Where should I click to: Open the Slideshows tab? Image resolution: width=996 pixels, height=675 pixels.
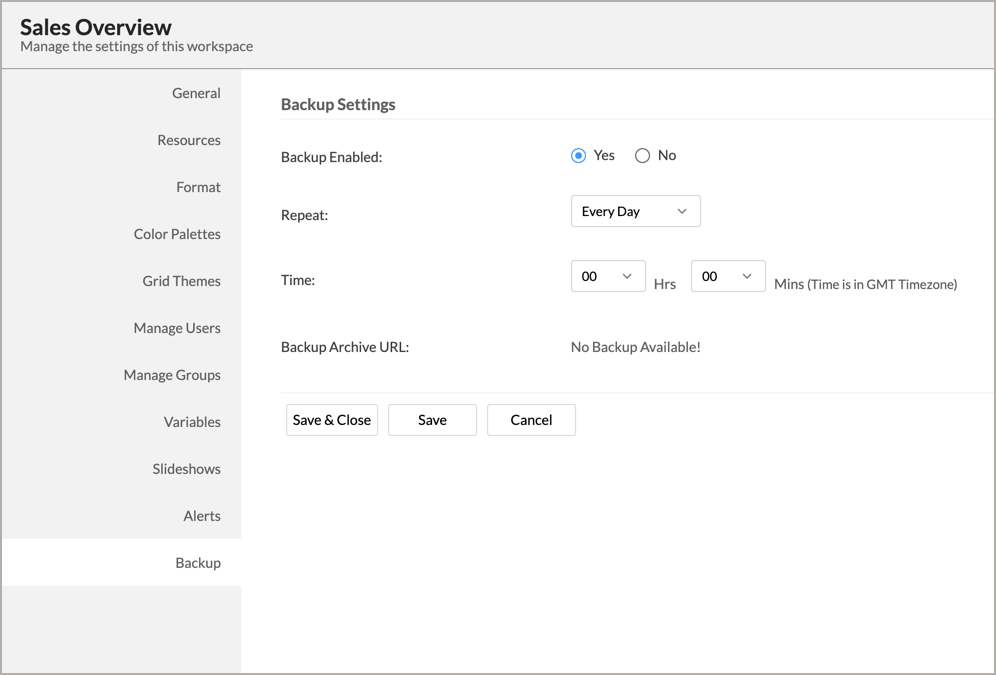(x=186, y=469)
